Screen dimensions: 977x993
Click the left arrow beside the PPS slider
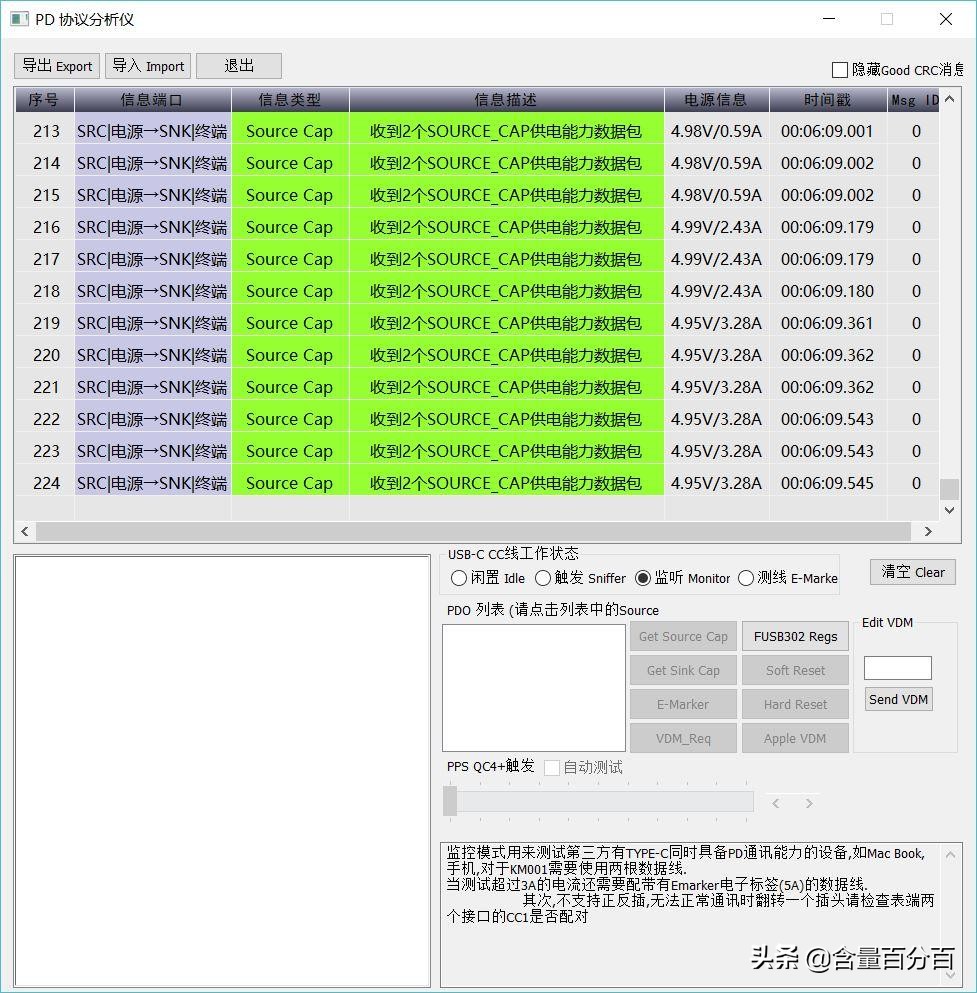click(x=777, y=802)
